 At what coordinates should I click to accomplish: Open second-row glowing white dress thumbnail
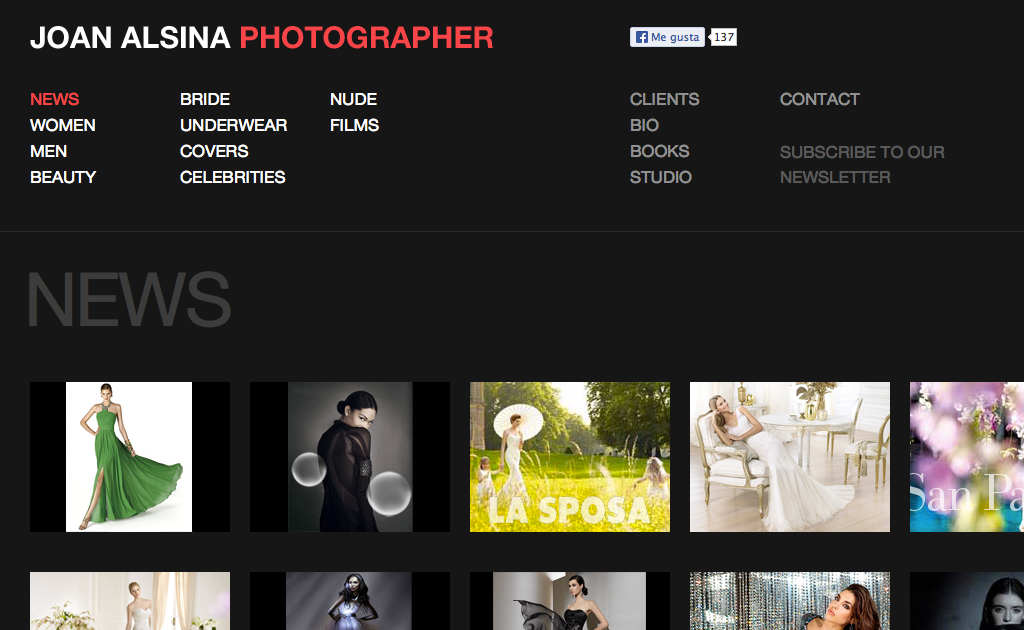point(350,601)
